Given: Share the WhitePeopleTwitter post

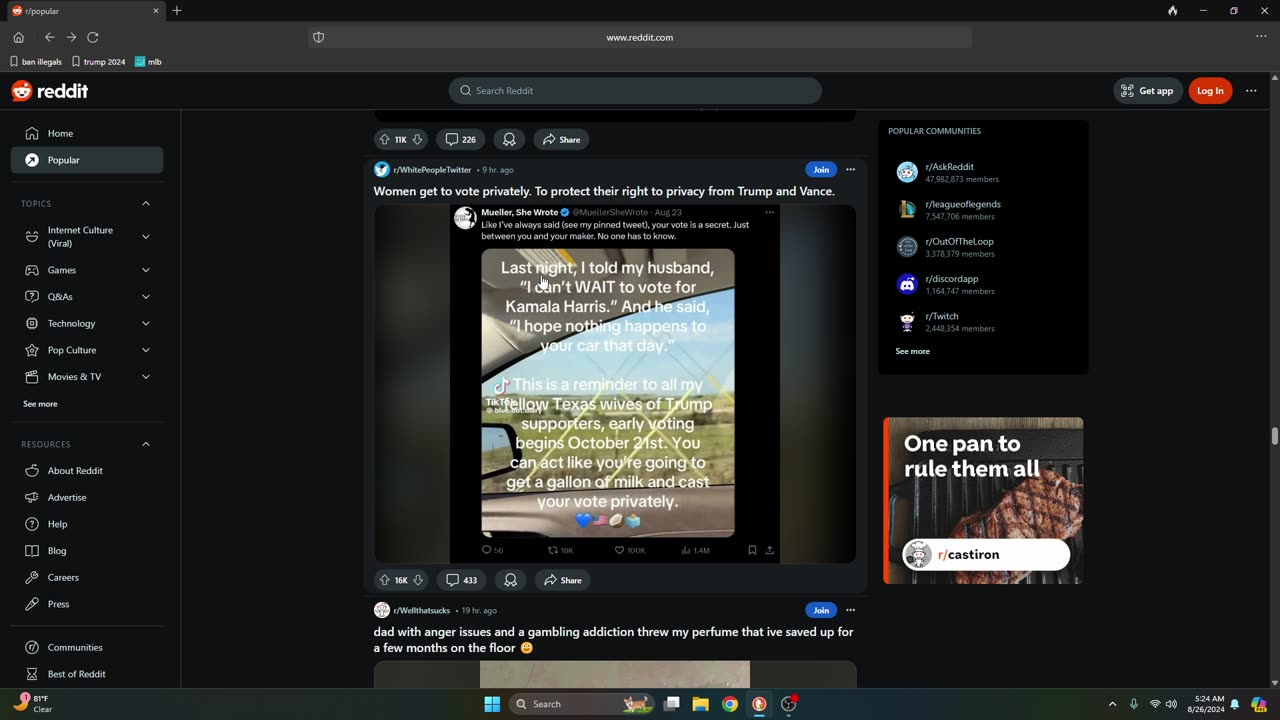Looking at the screenshot, I should pos(562,580).
